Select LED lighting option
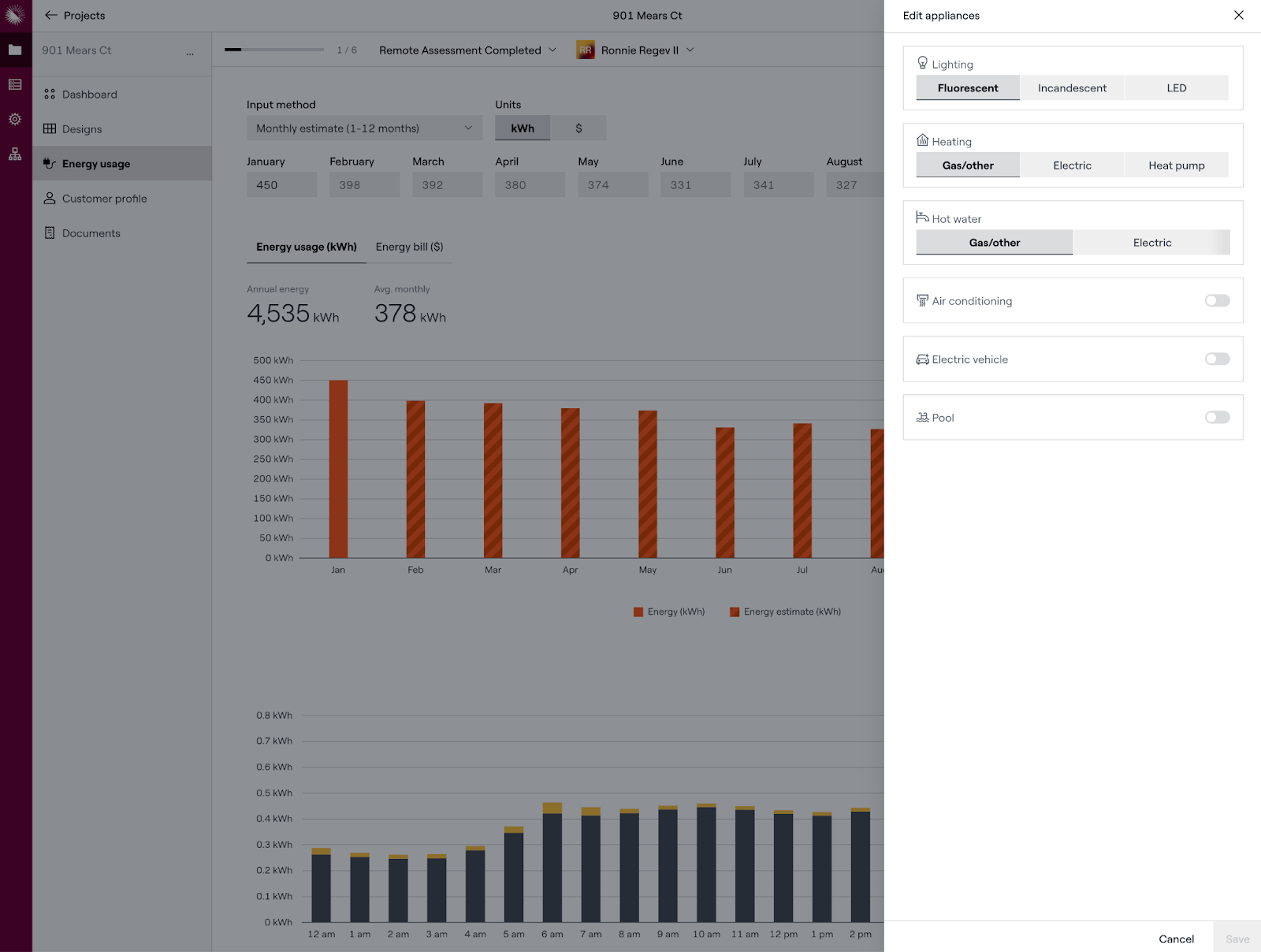The image size is (1261, 952). click(x=1176, y=88)
